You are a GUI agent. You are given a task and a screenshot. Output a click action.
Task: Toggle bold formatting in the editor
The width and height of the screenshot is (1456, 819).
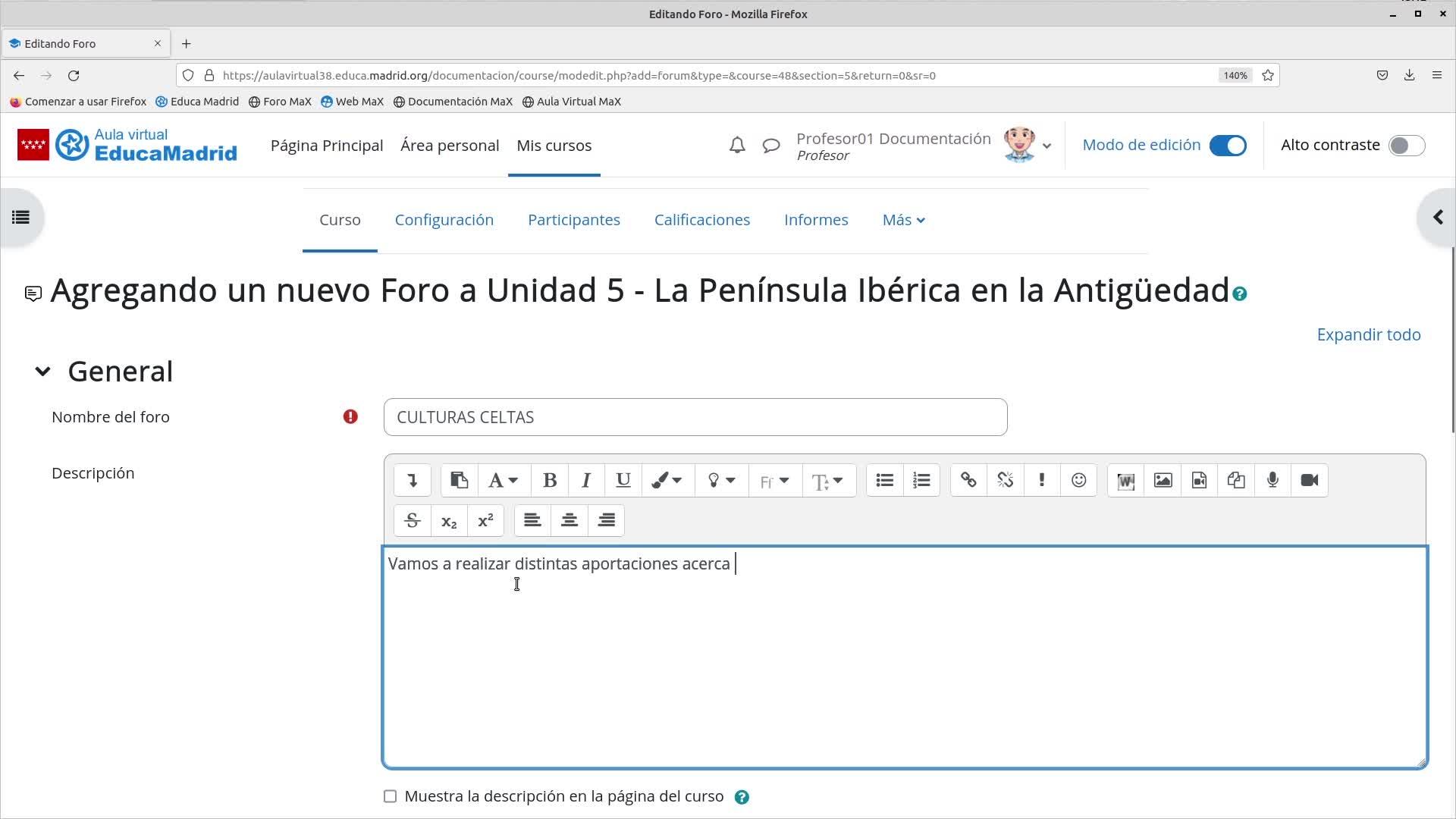[550, 481]
